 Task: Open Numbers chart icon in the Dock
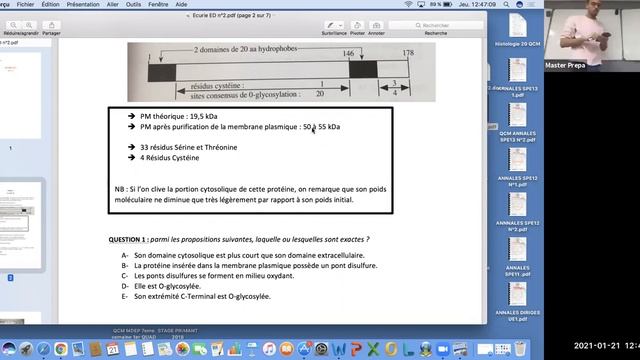tap(235, 349)
